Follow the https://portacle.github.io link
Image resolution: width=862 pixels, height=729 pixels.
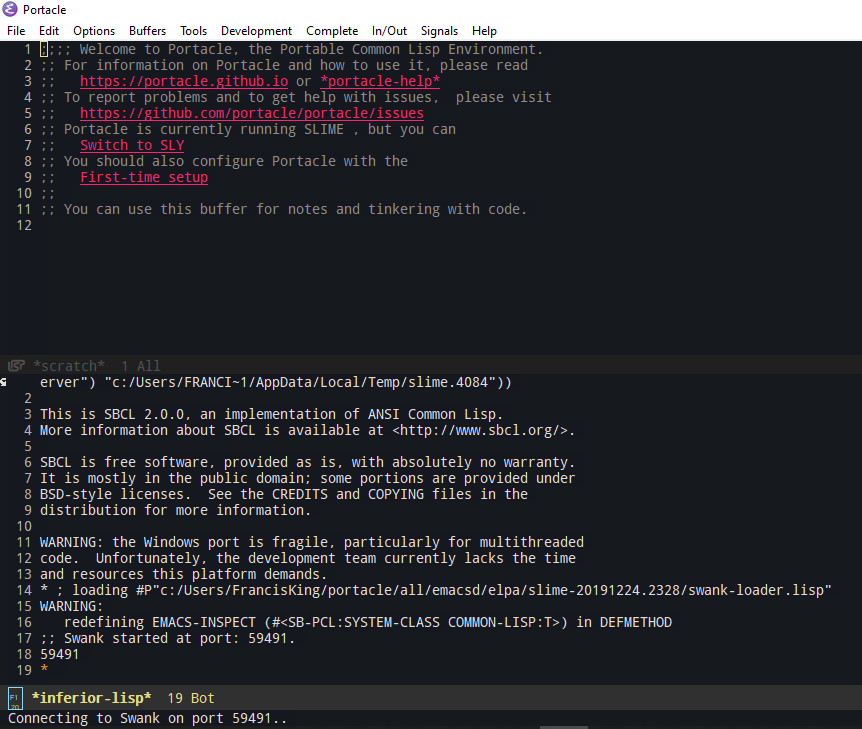click(x=184, y=81)
